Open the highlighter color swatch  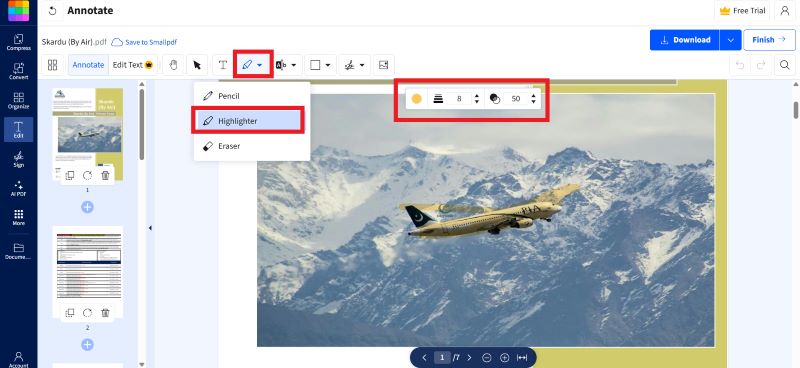coord(416,99)
